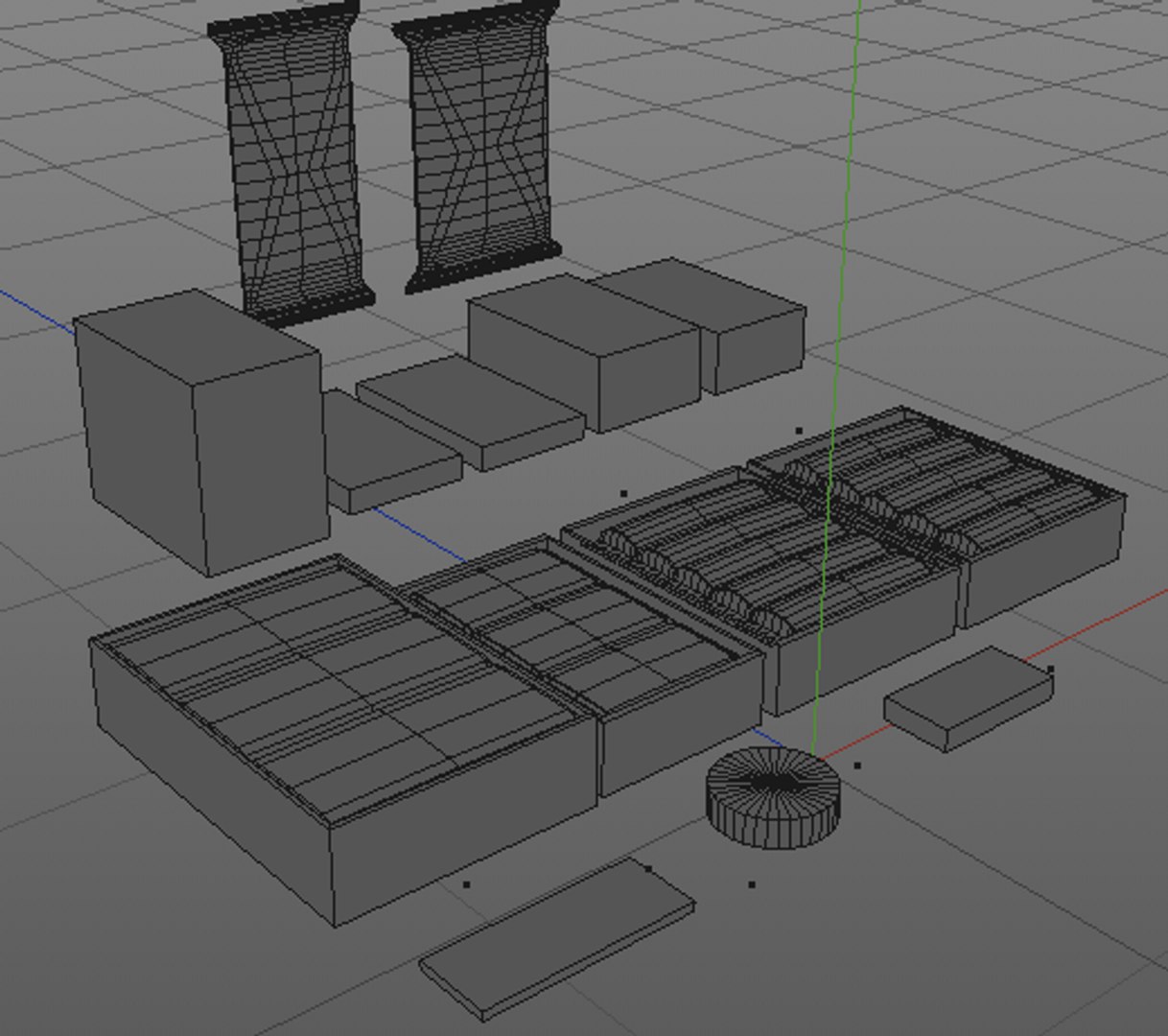
Task: Select the tall solid cube on the left
Action: click(202, 433)
